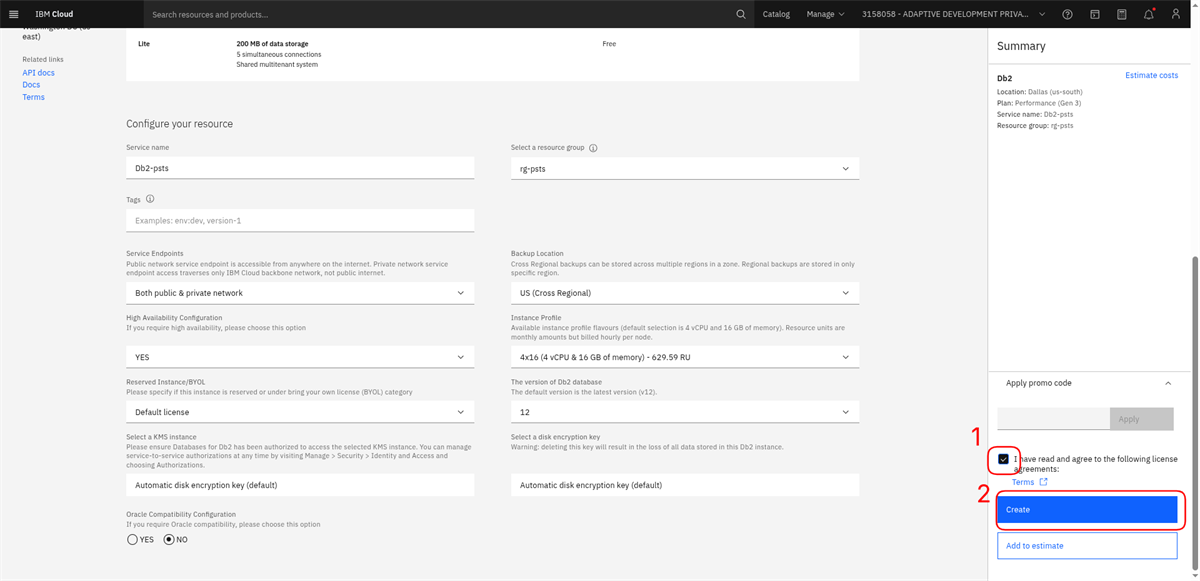Click the disk encryption key field
The width and height of the screenshot is (1200, 581).
click(x=685, y=485)
